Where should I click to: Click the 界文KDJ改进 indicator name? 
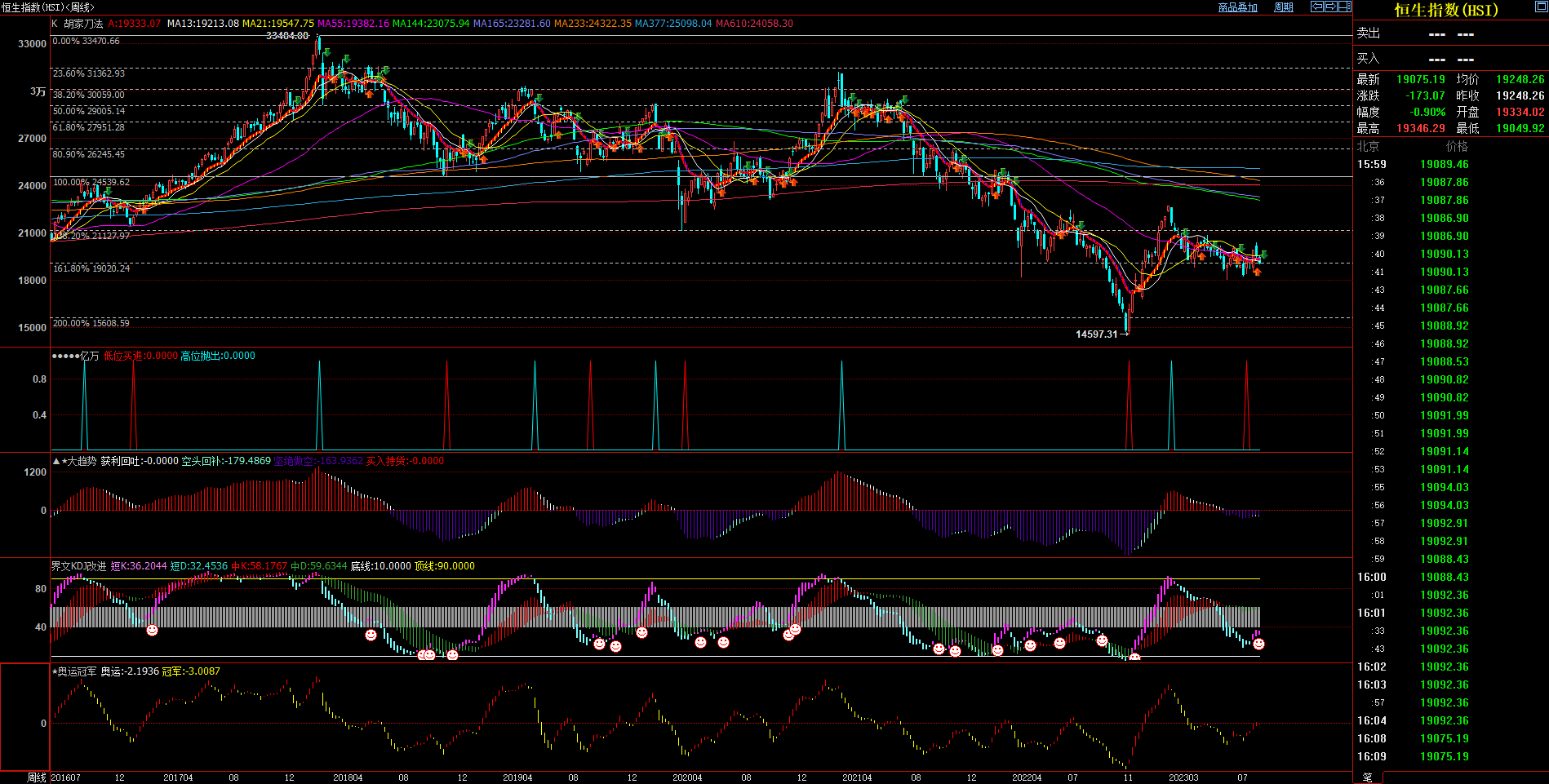point(78,566)
